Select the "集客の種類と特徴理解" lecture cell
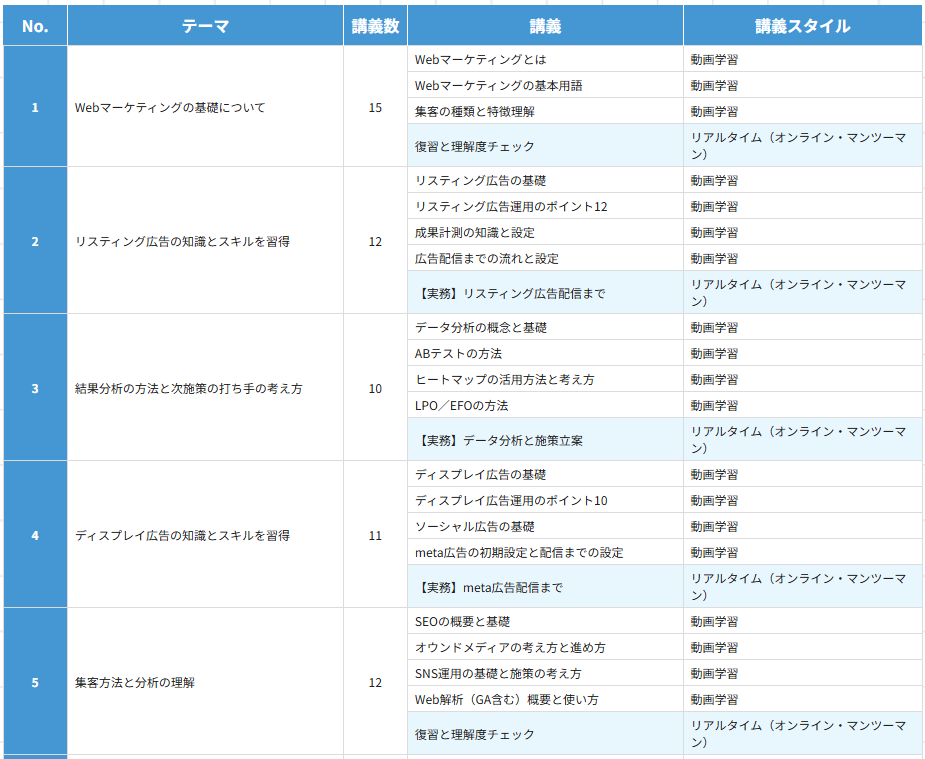The height and width of the screenshot is (759, 925). tap(545, 111)
